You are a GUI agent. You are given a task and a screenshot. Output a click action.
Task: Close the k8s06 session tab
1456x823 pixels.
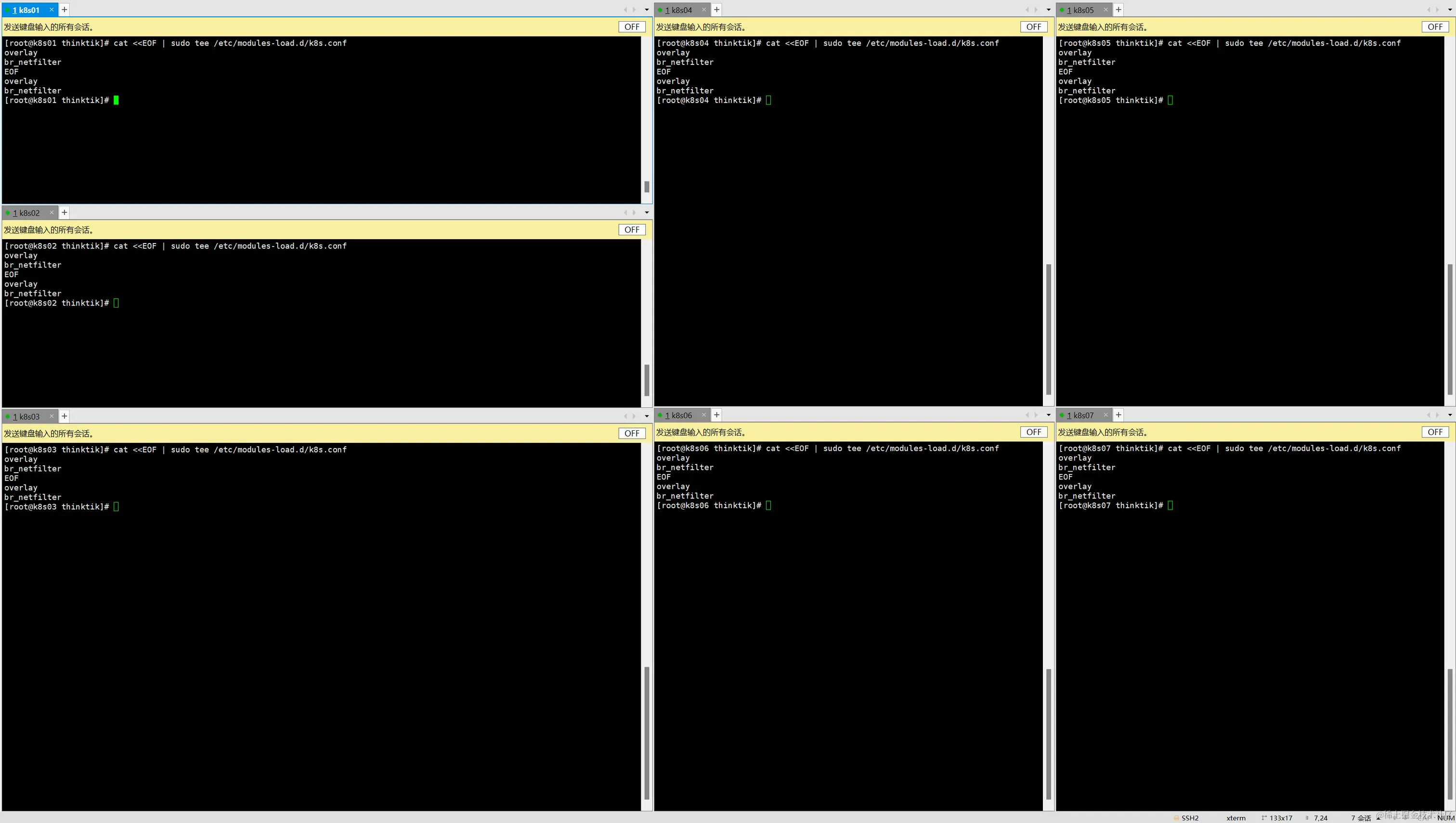coord(703,415)
